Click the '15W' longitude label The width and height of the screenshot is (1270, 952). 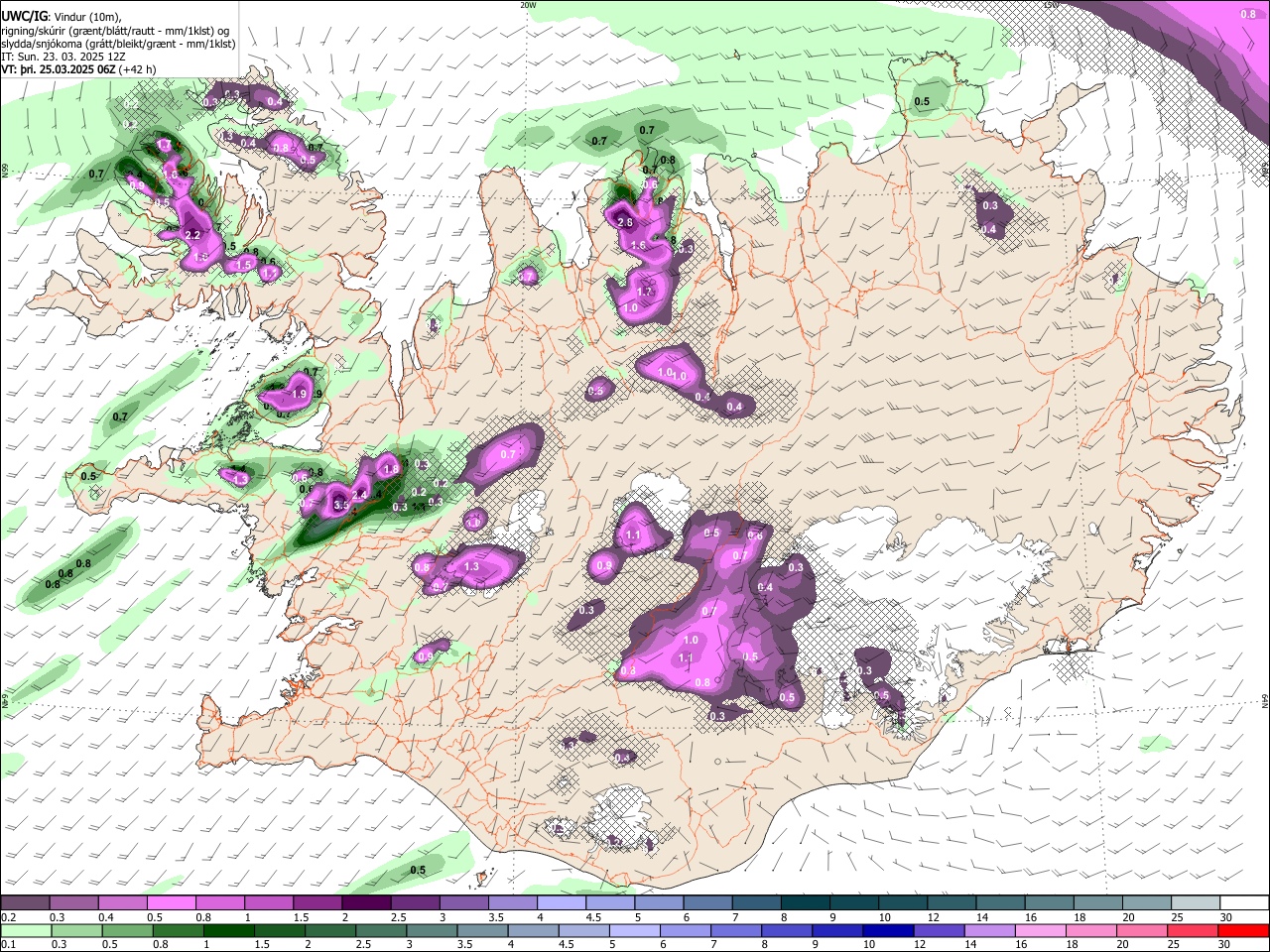(x=1051, y=5)
